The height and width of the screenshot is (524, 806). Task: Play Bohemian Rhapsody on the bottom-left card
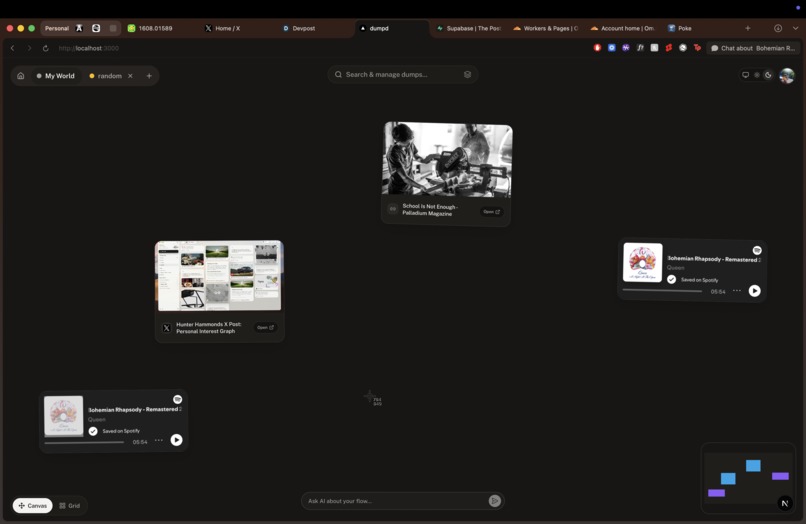click(176, 440)
